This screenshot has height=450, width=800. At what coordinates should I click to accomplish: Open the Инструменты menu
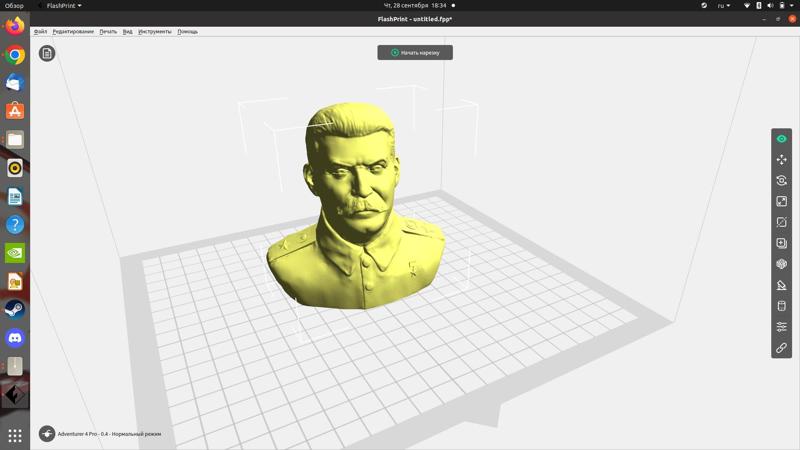[155, 32]
